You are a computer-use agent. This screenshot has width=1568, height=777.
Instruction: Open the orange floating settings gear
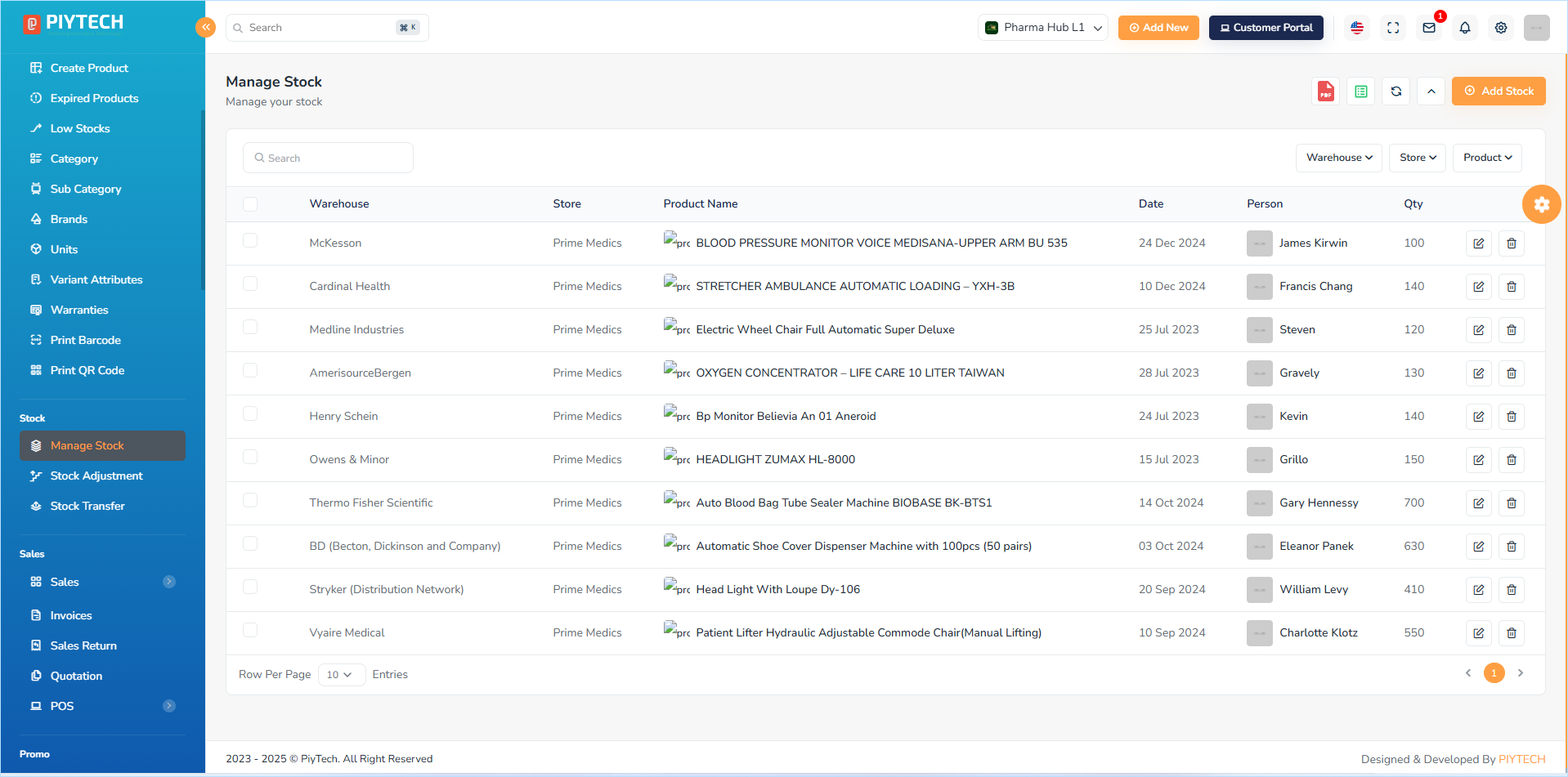click(x=1542, y=204)
